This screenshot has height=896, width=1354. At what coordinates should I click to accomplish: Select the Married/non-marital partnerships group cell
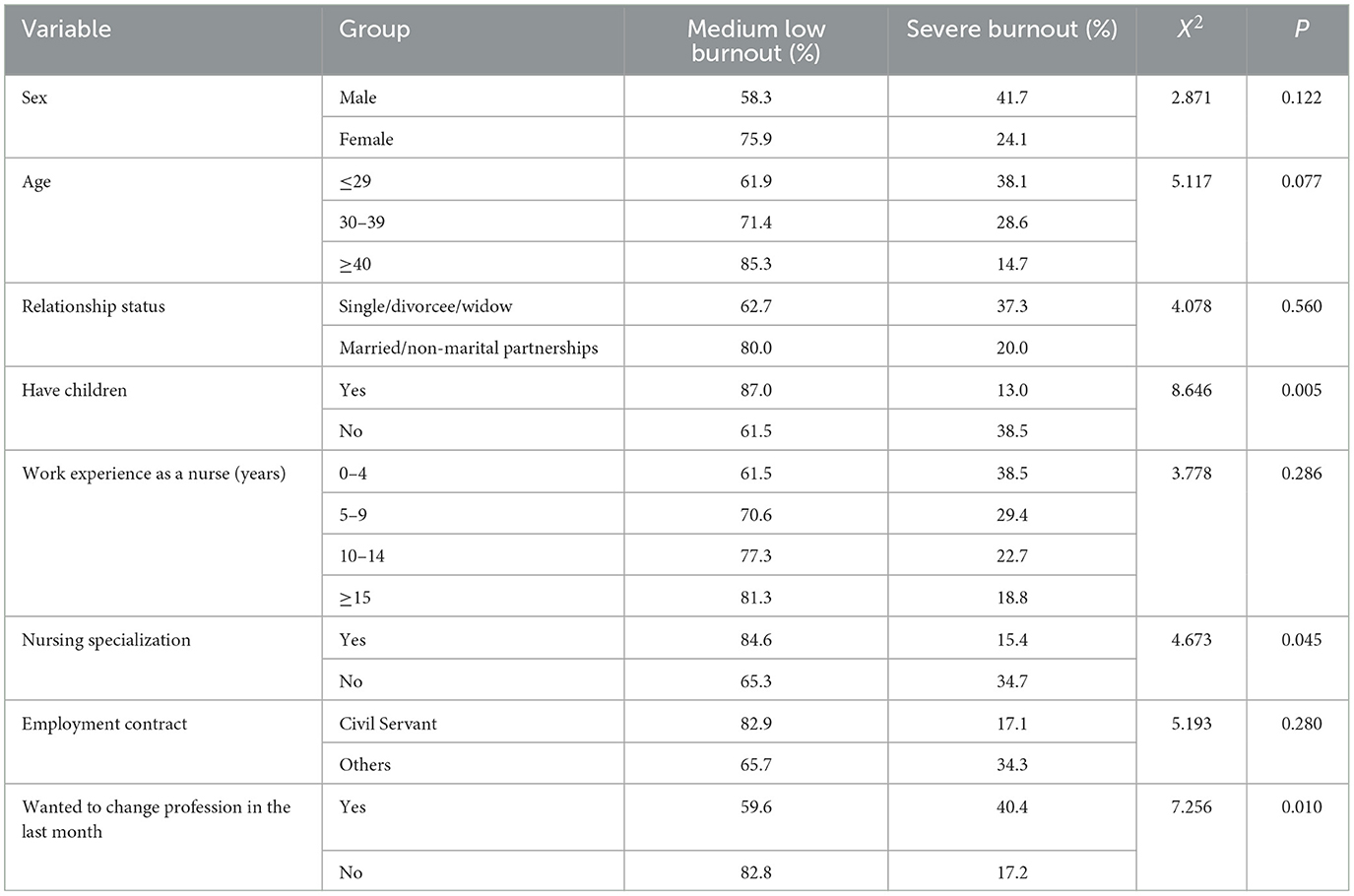pos(469,348)
